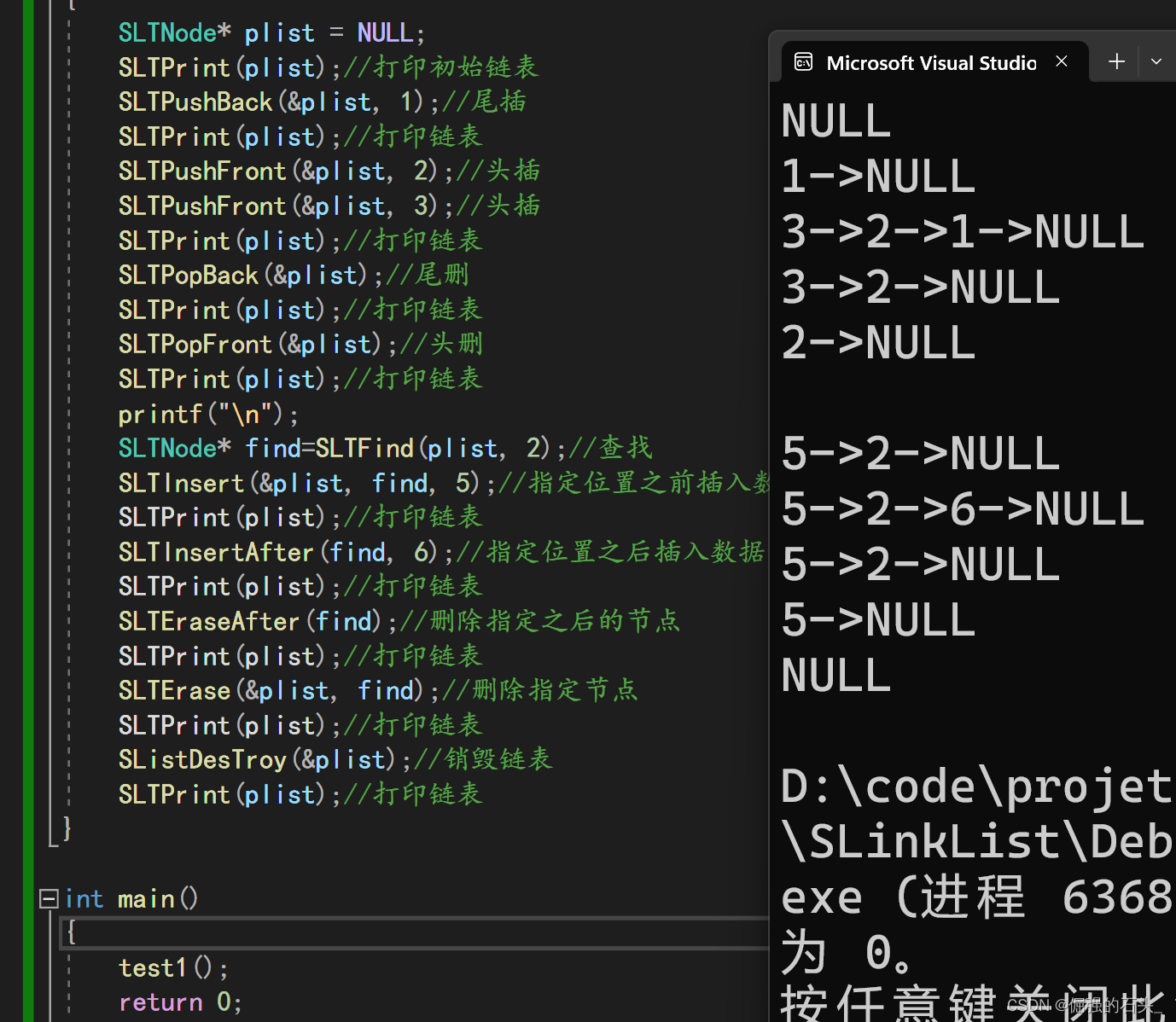
Task: Open new terminal tab with plus button
Action: click(1116, 61)
